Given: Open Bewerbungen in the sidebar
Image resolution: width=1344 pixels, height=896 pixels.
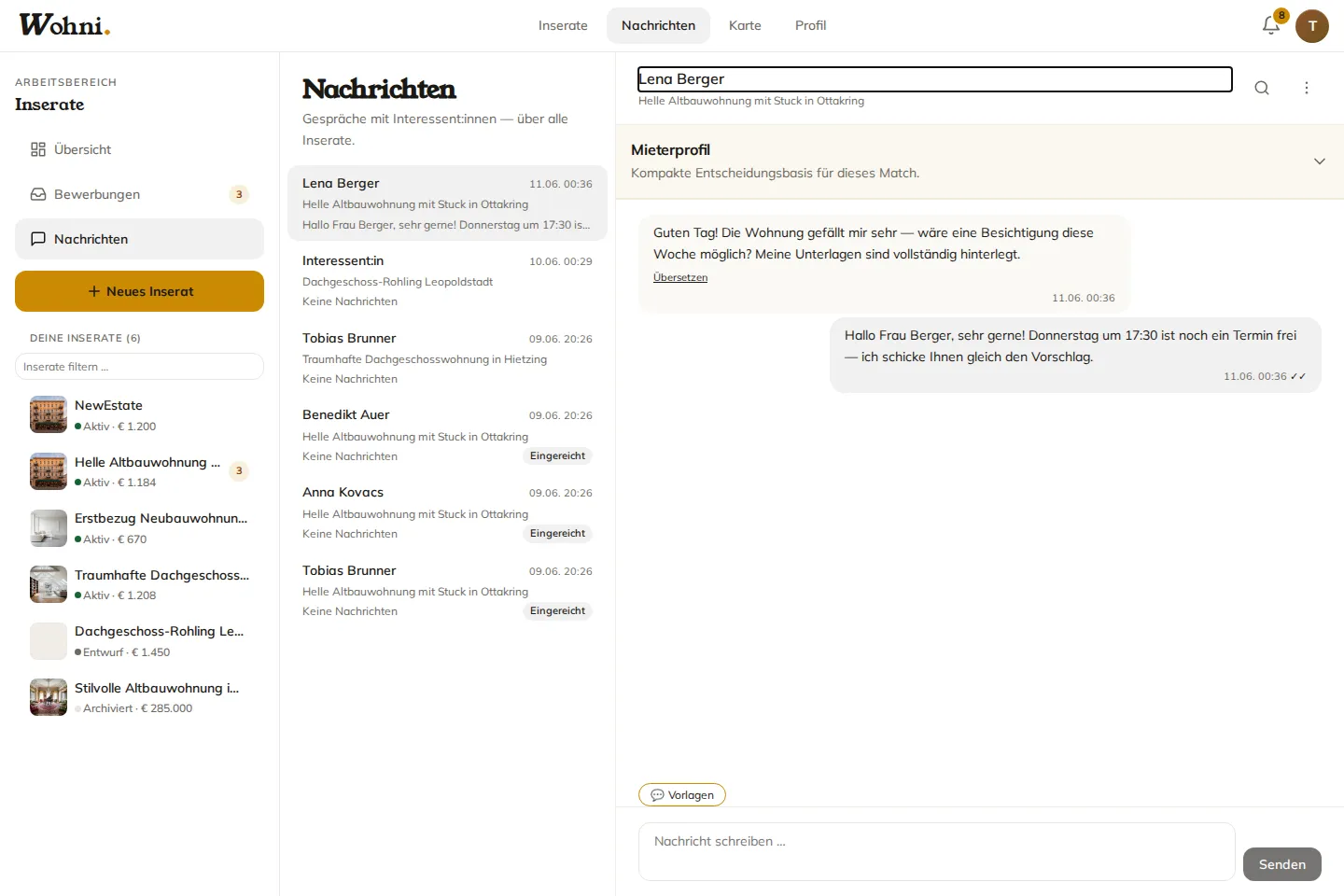Looking at the screenshot, I should coord(139,194).
